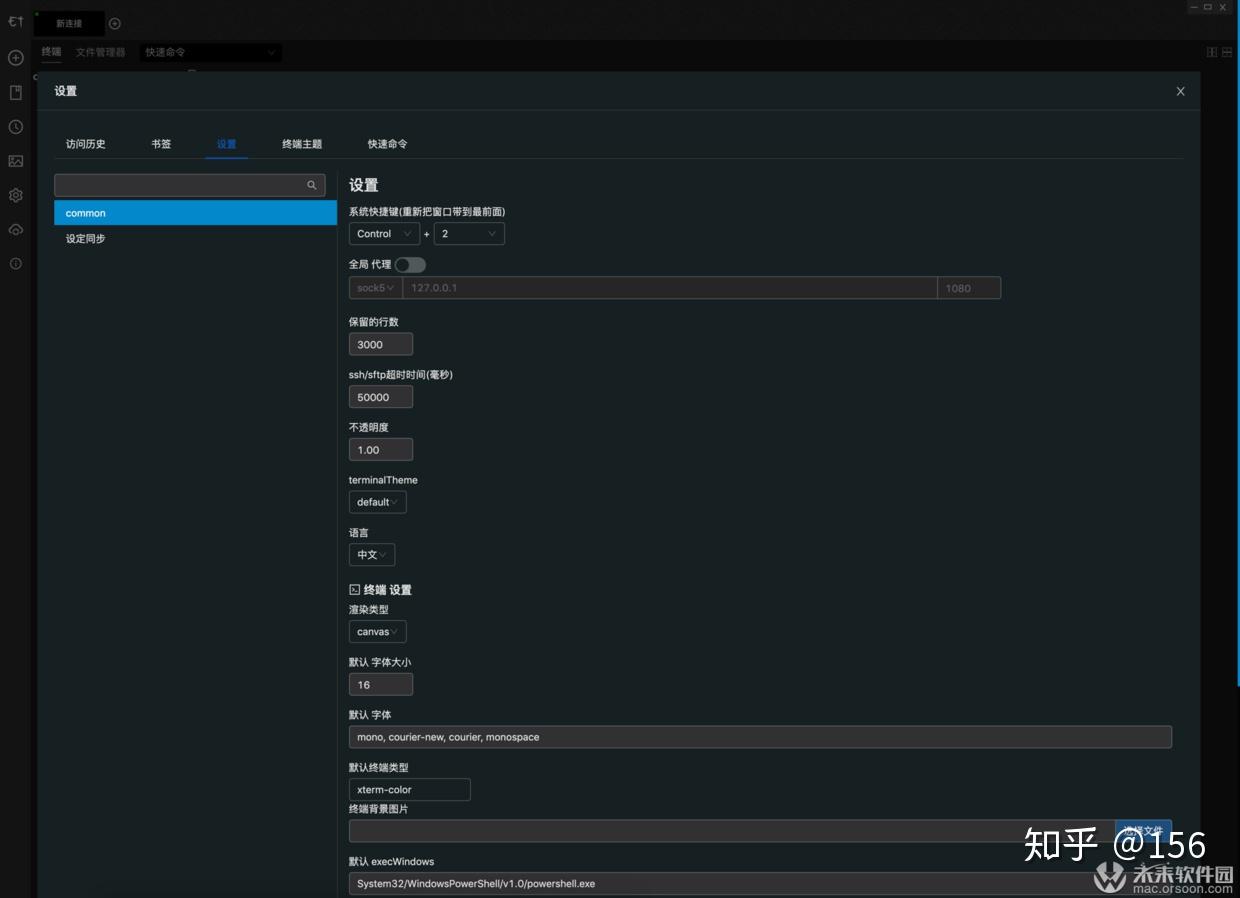This screenshot has width=1240, height=898.
Task: Select the 新连接 session tab
Action: click(x=69, y=23)
